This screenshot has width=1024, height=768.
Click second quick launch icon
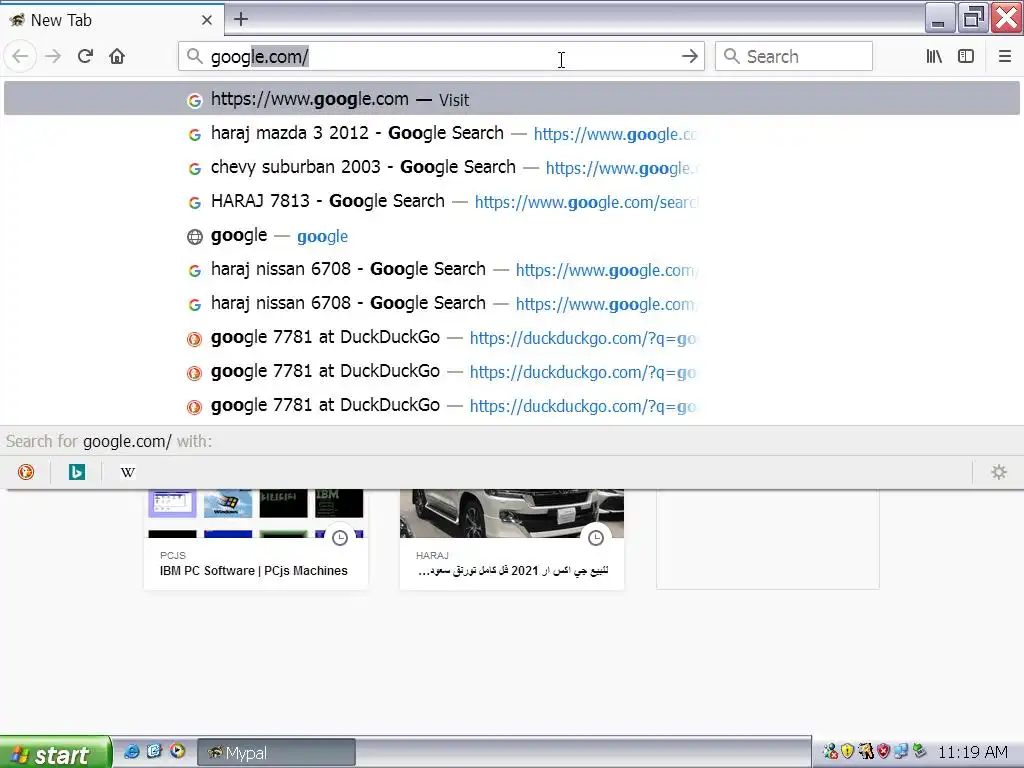tap(154, 752)
